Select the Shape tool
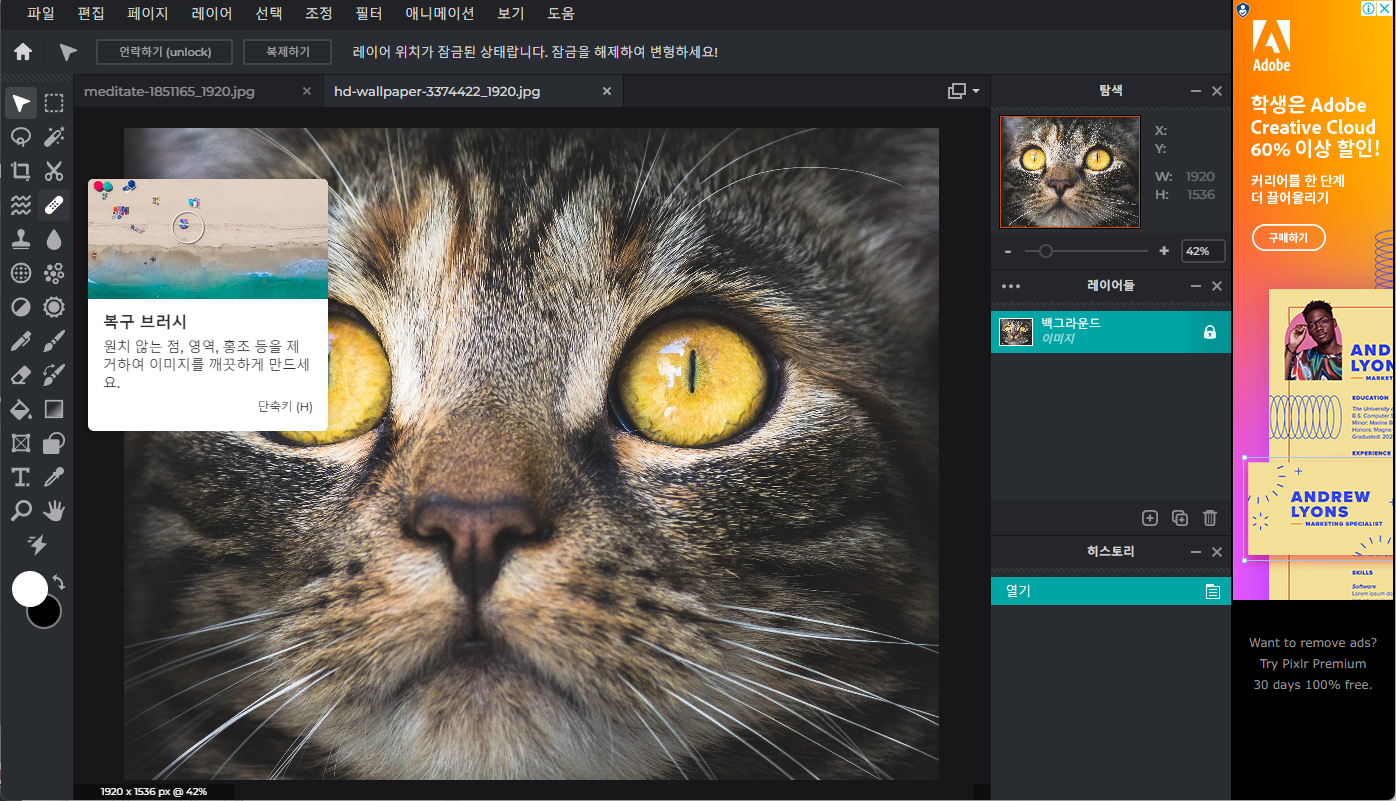The width and height of the screenshot is (1396, 801). click(x=54, y=443)
